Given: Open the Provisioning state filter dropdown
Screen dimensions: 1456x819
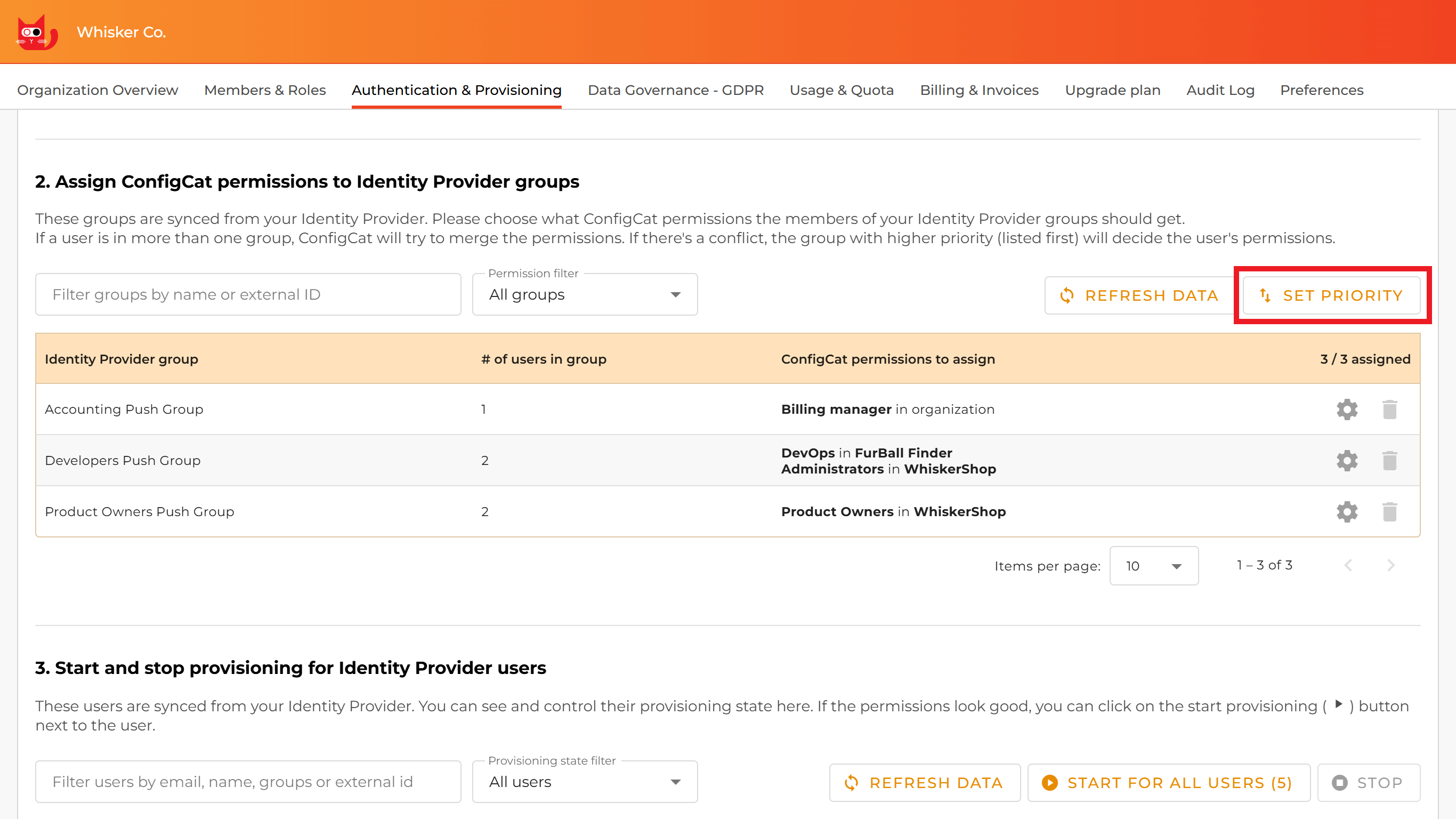Looking at the screenshot, I should (x=584, y=782).
